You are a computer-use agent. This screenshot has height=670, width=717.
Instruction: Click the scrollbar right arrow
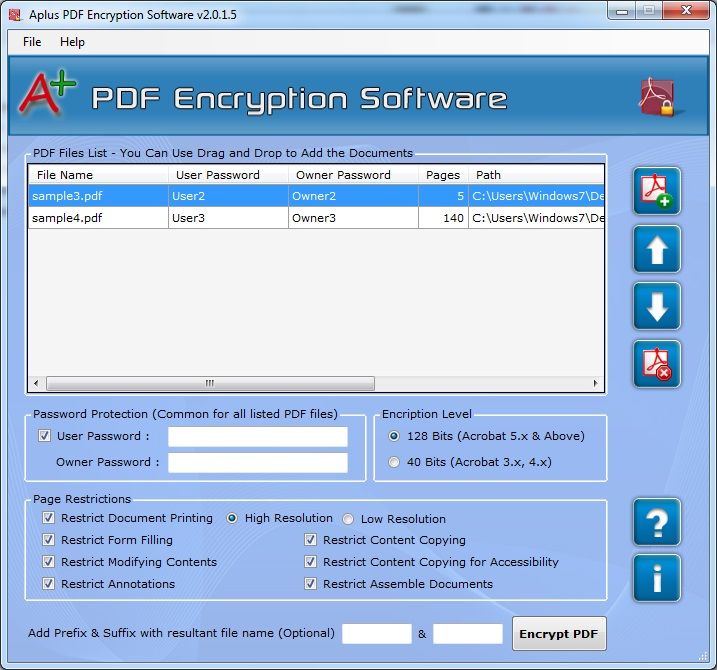595,383
